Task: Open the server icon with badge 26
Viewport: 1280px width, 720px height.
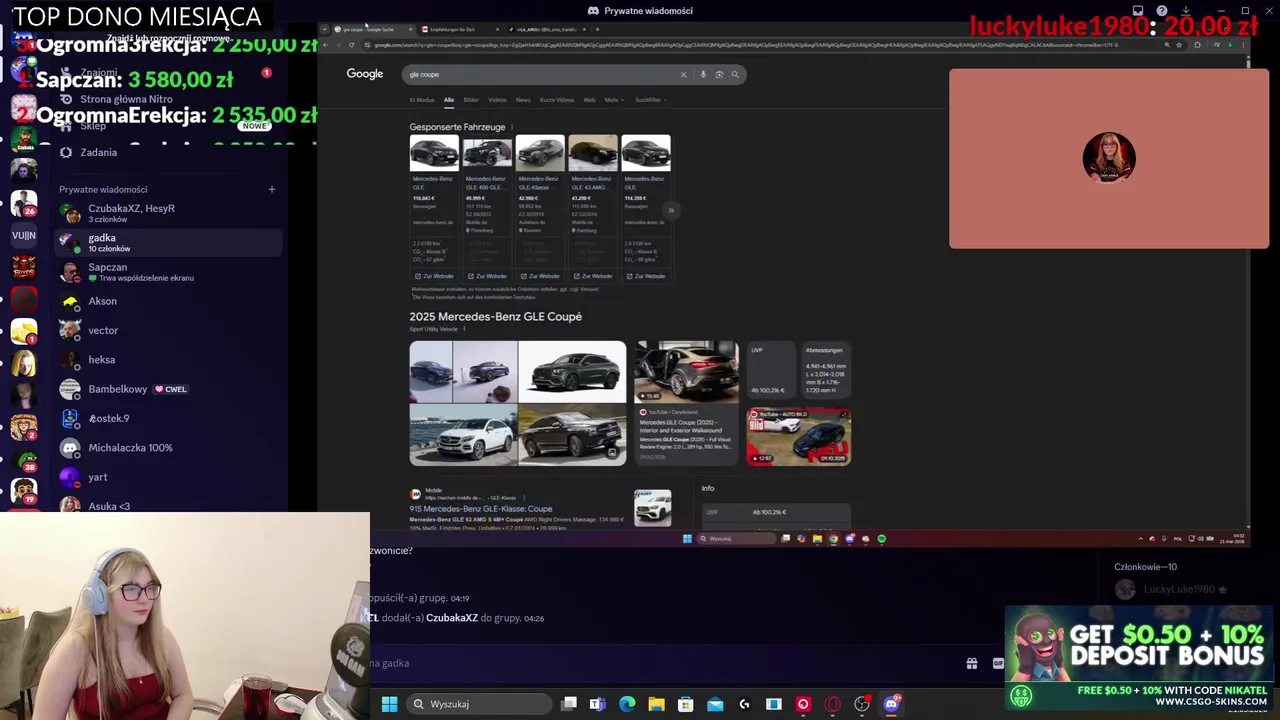Action: 24,204
